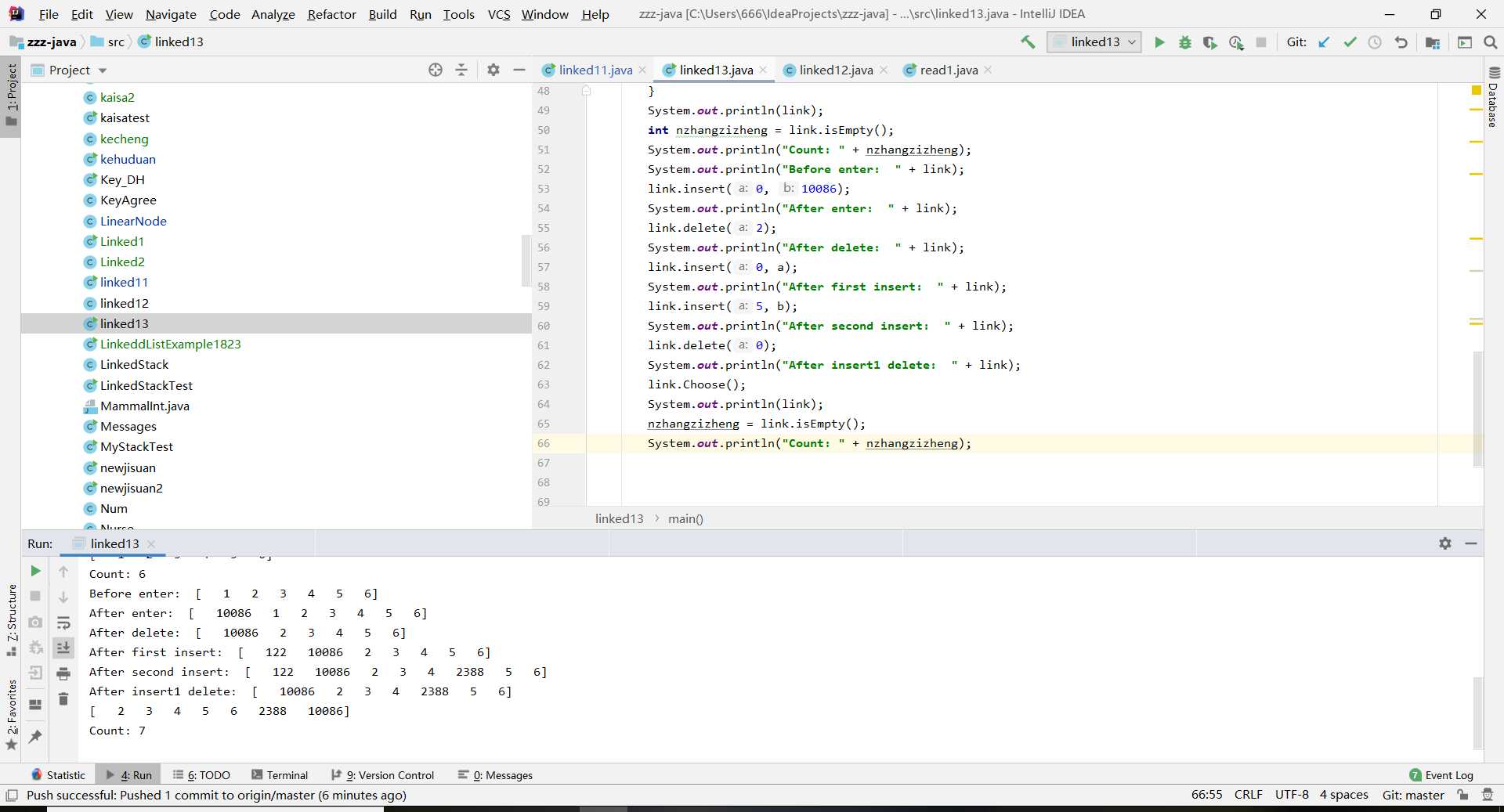Show Git history clock icon
This screenshot has height=812, width=1504.
point(1375,42)
